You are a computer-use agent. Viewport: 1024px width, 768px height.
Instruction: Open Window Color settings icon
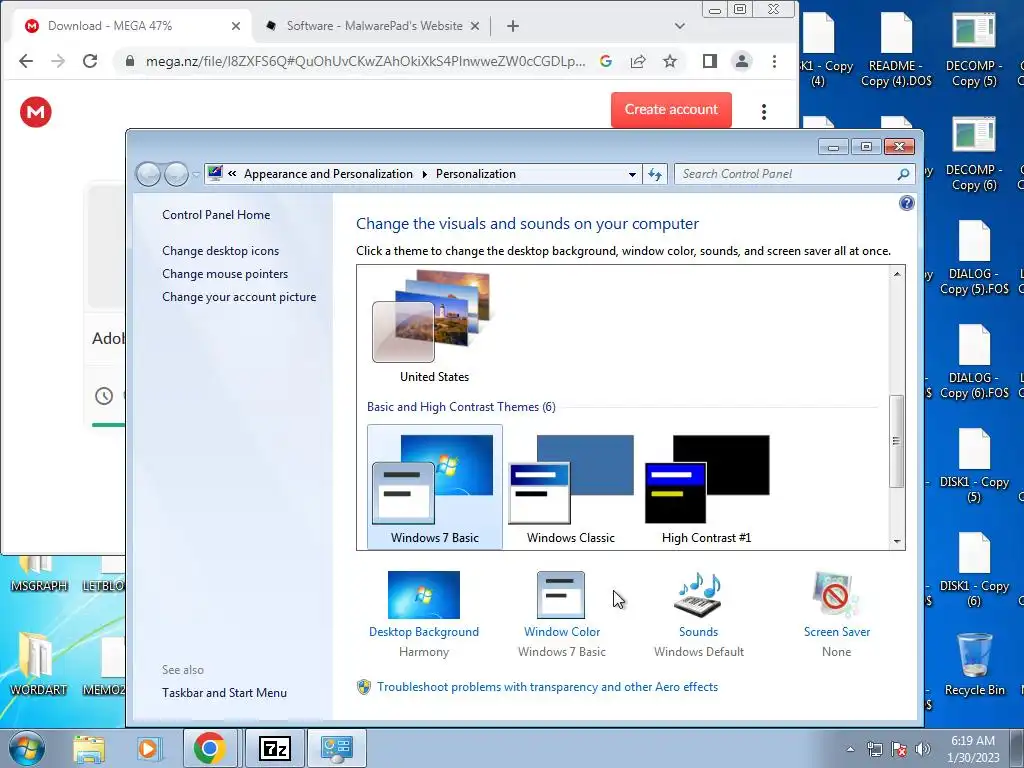point(561,595)
